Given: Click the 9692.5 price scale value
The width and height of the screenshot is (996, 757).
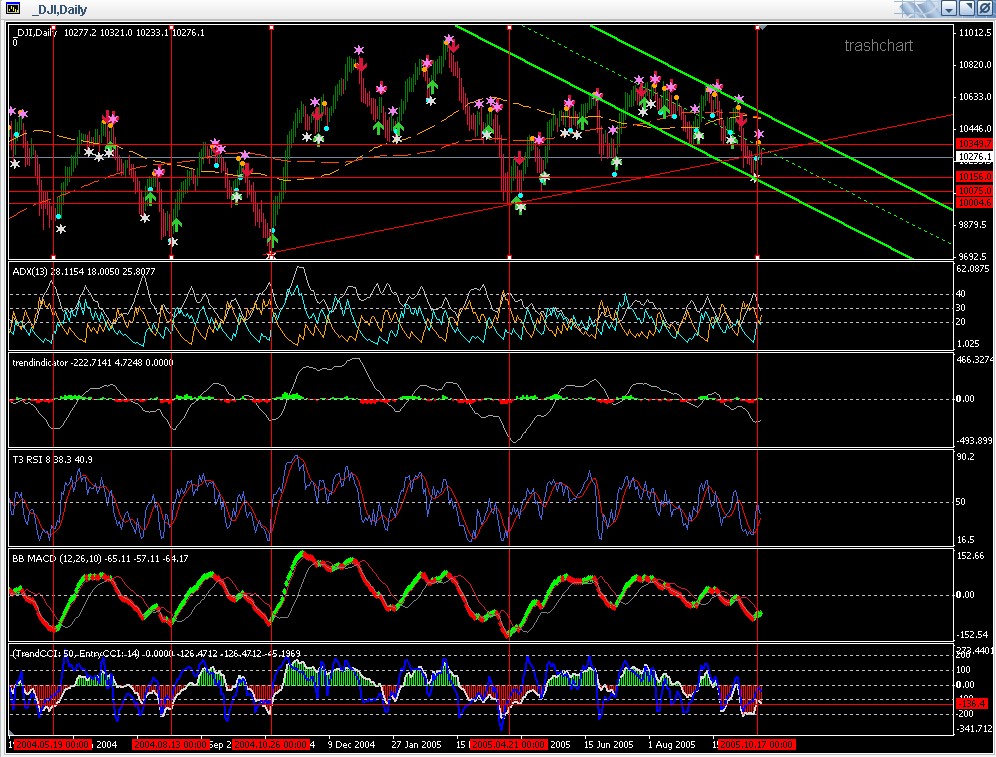Looking at the screenshot, I should pos(973,257).
